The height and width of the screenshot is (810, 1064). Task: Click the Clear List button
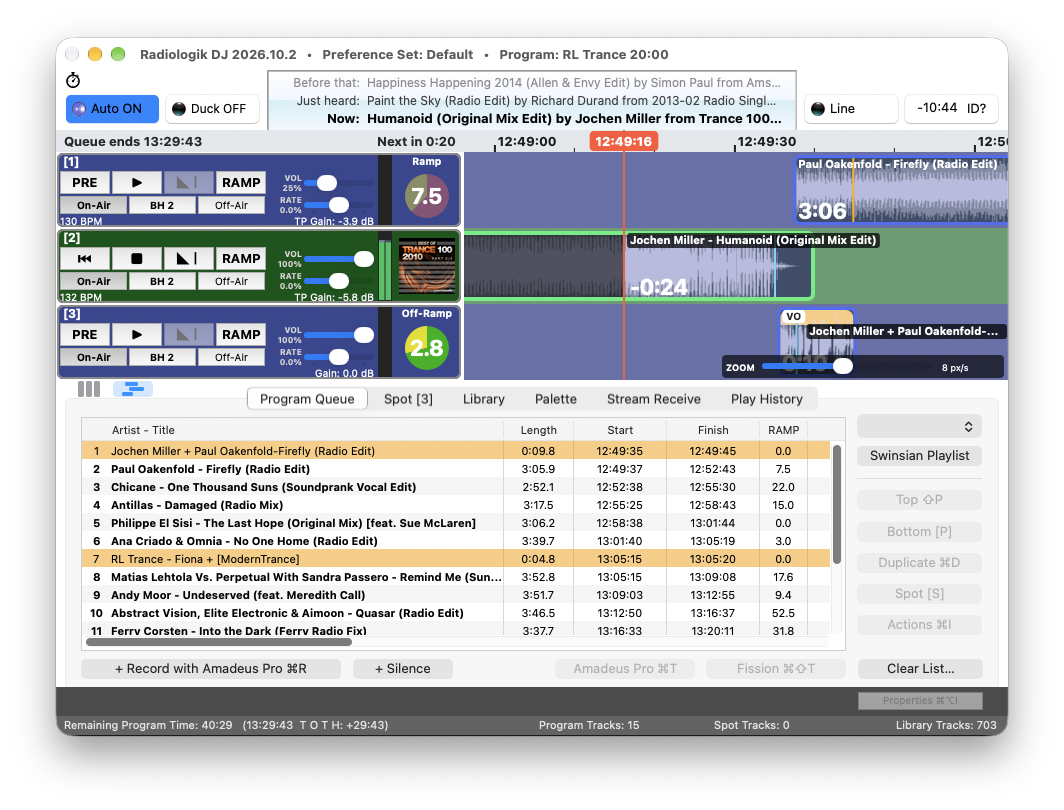coord(920,669)
